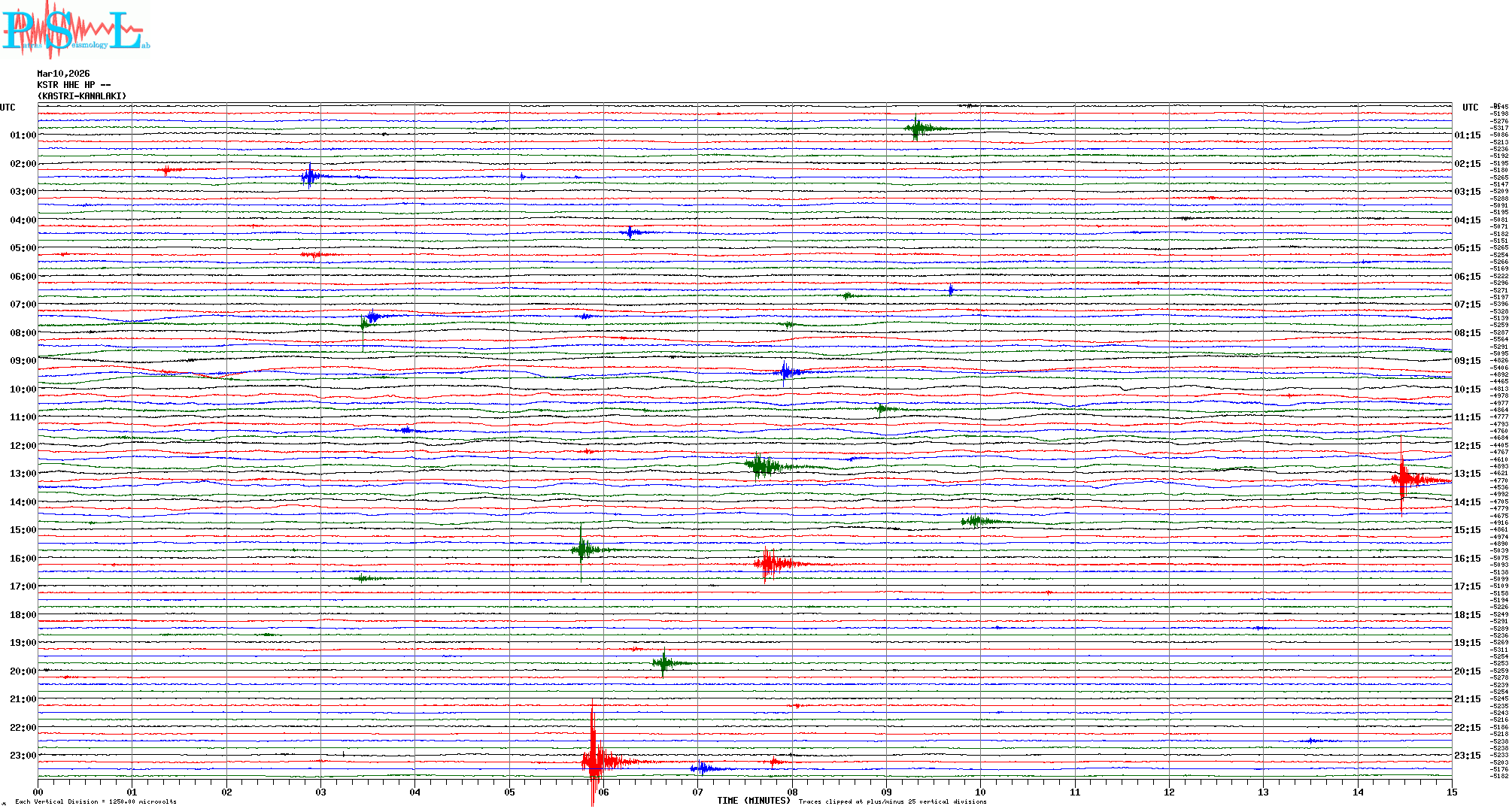Image resolution: width=1512 pixels, height=812 pixels.
Task: Click the green event at top near minute 09
Action: 915,128
